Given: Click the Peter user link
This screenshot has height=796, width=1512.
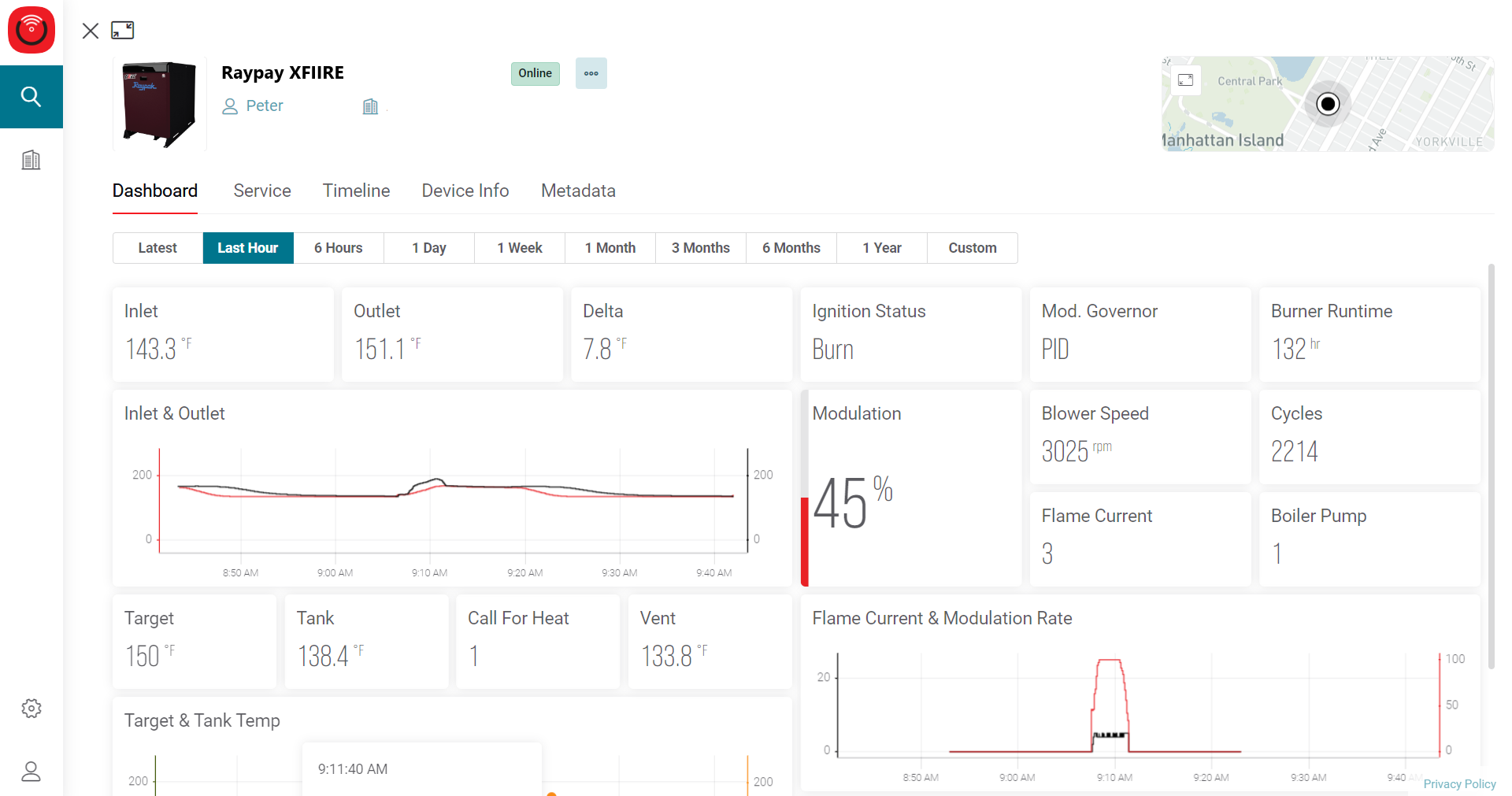Looking at the screenshot, I should tap(264, 106).
